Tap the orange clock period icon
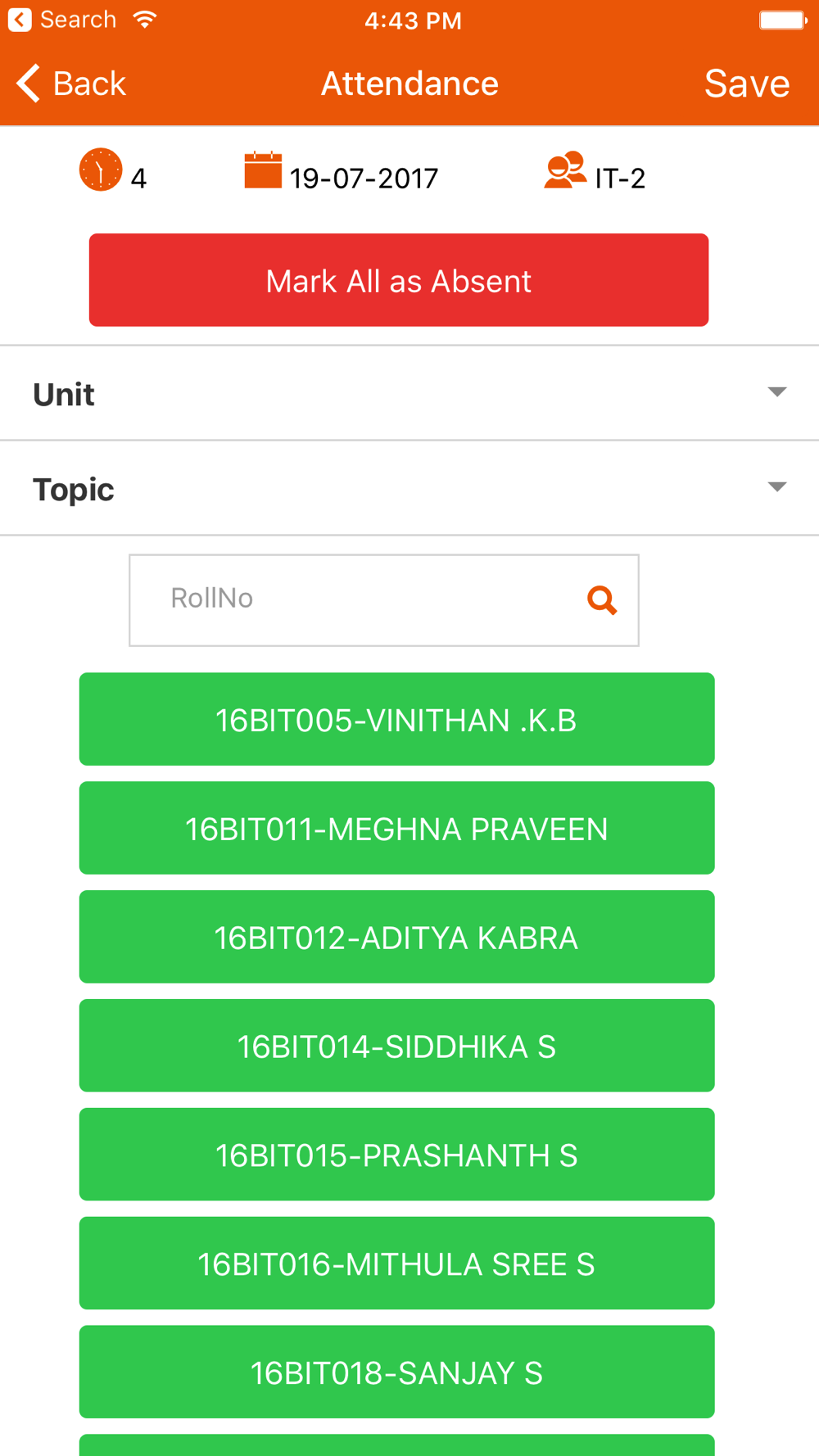Image resolution: width=819 pixels, height=1456 pixels. pos(100,170)
